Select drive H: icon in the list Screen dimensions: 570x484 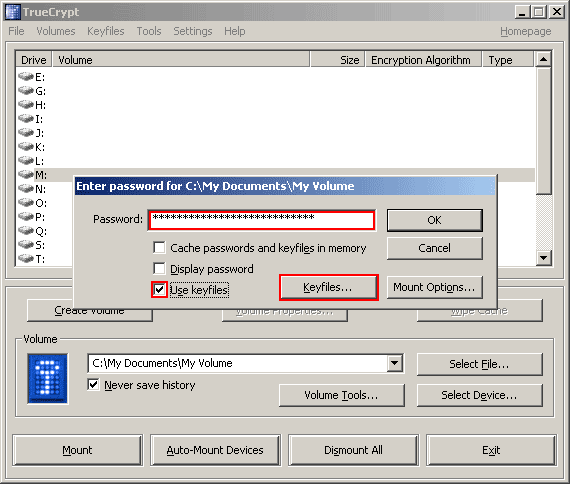pyautogui.click(x=26, y=105)
